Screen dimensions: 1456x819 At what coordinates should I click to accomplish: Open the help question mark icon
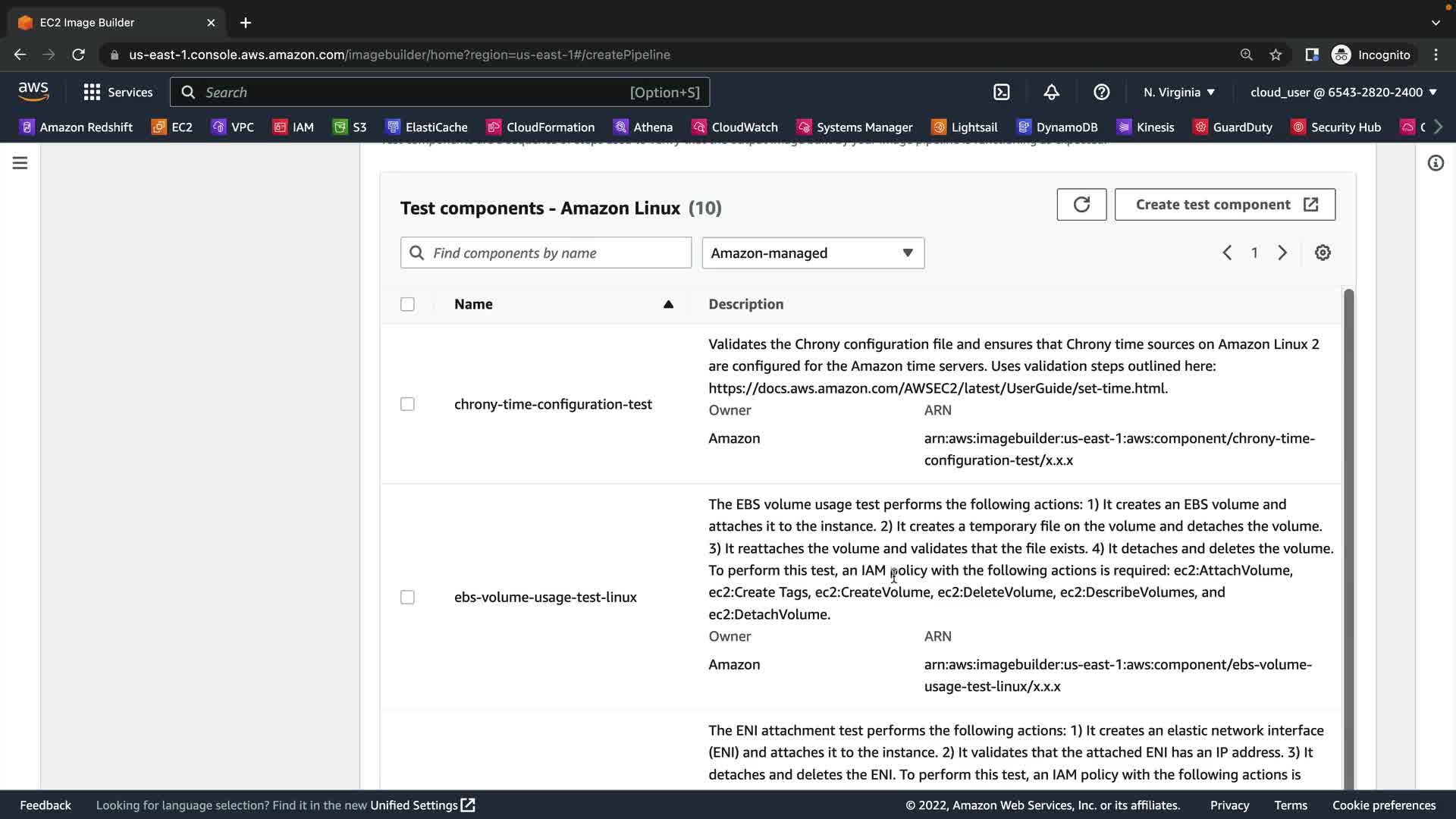[x=1101, y=93]
